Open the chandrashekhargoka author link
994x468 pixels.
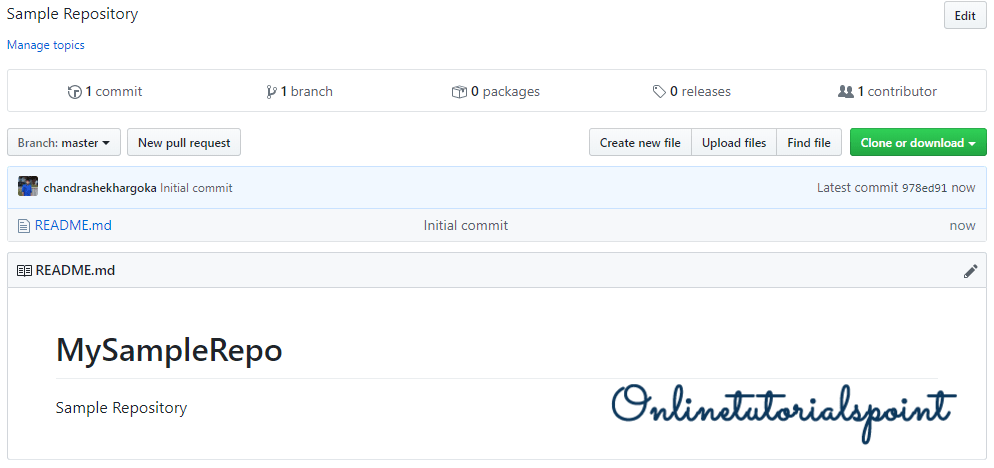pos(100,188)
